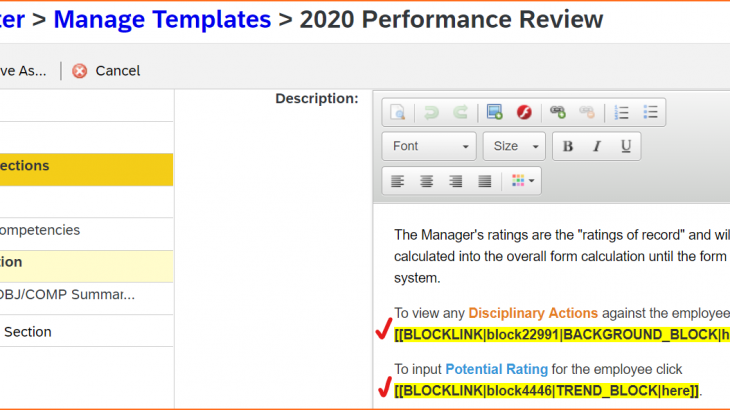The height and width of the screenshot is (410, 730).
Task: Select the item labeled Section at bottom
Action: point(86,331)
